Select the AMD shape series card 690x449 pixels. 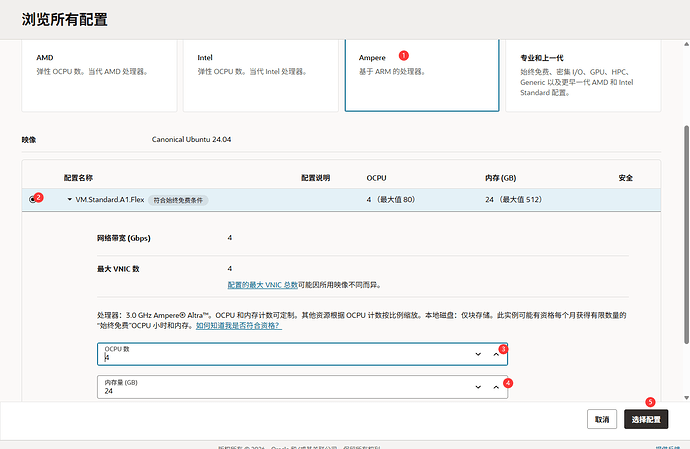pos(99,75)
